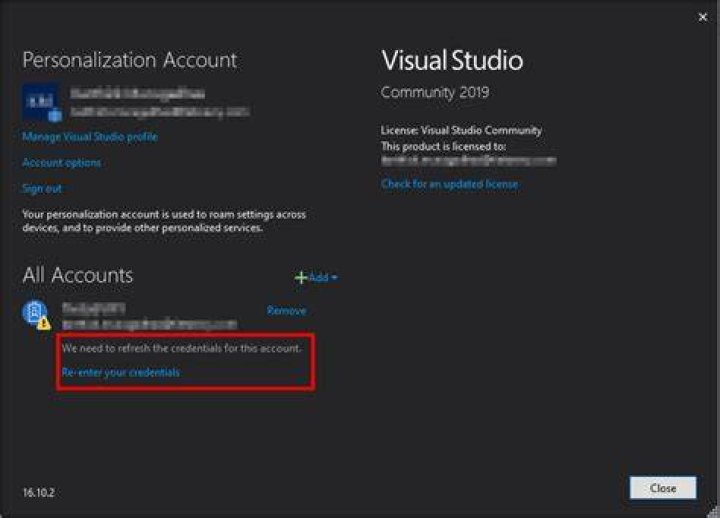Viewport: 720px width, 518px height.
Task: Remove the listed account
Action: pyautogui.click(x=287, y=311)
